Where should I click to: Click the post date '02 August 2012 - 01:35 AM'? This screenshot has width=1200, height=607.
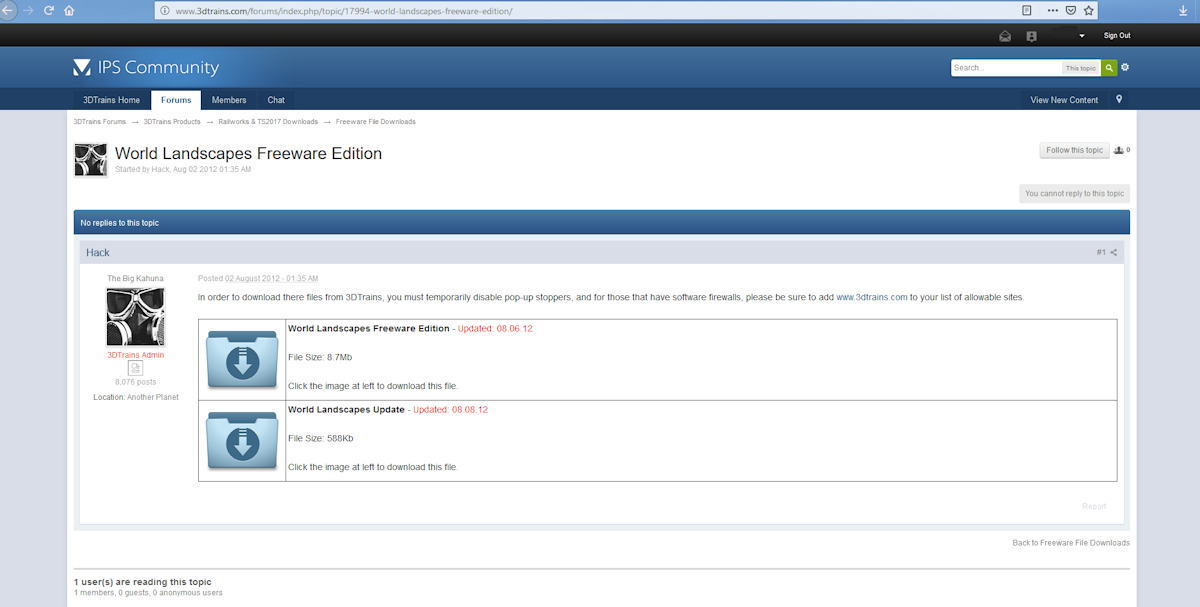[x=271, y=278]
